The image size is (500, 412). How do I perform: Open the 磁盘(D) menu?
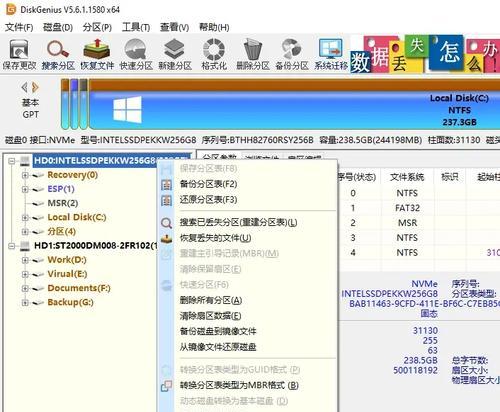point(58,27)
